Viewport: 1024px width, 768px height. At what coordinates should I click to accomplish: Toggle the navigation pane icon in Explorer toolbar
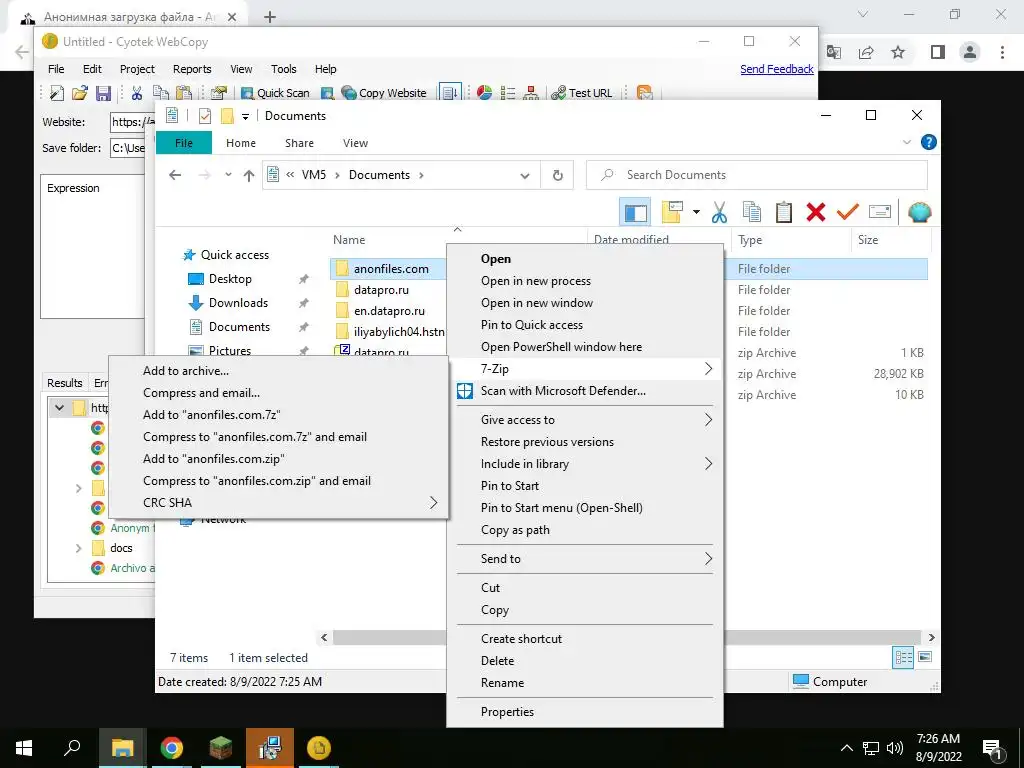pyautogui.click(x=635, y=212)
